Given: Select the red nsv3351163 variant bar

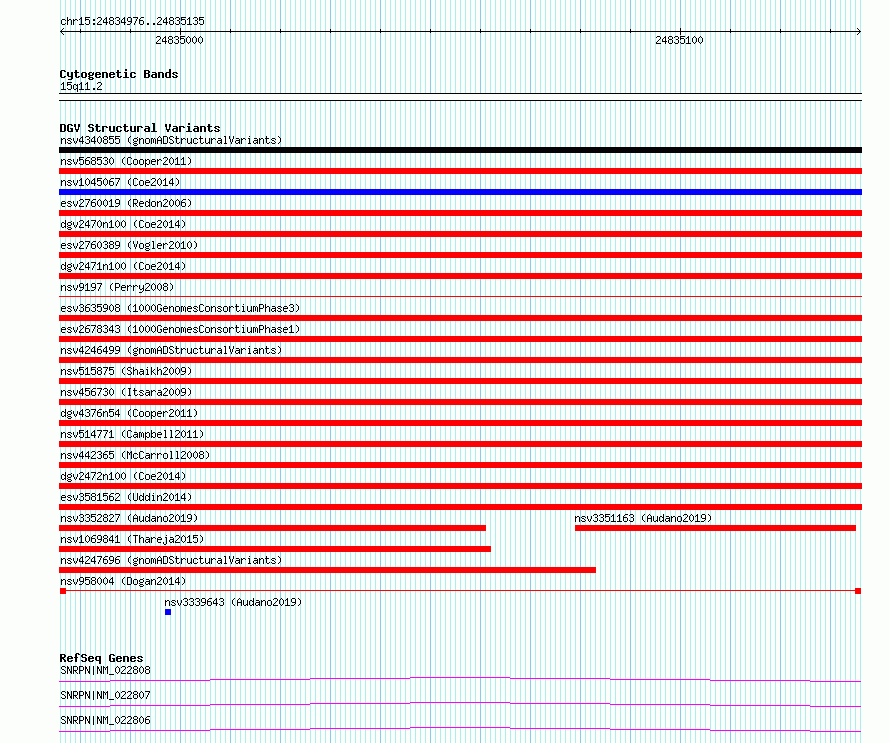Looking at the screenshot, I should click(715, 528).
